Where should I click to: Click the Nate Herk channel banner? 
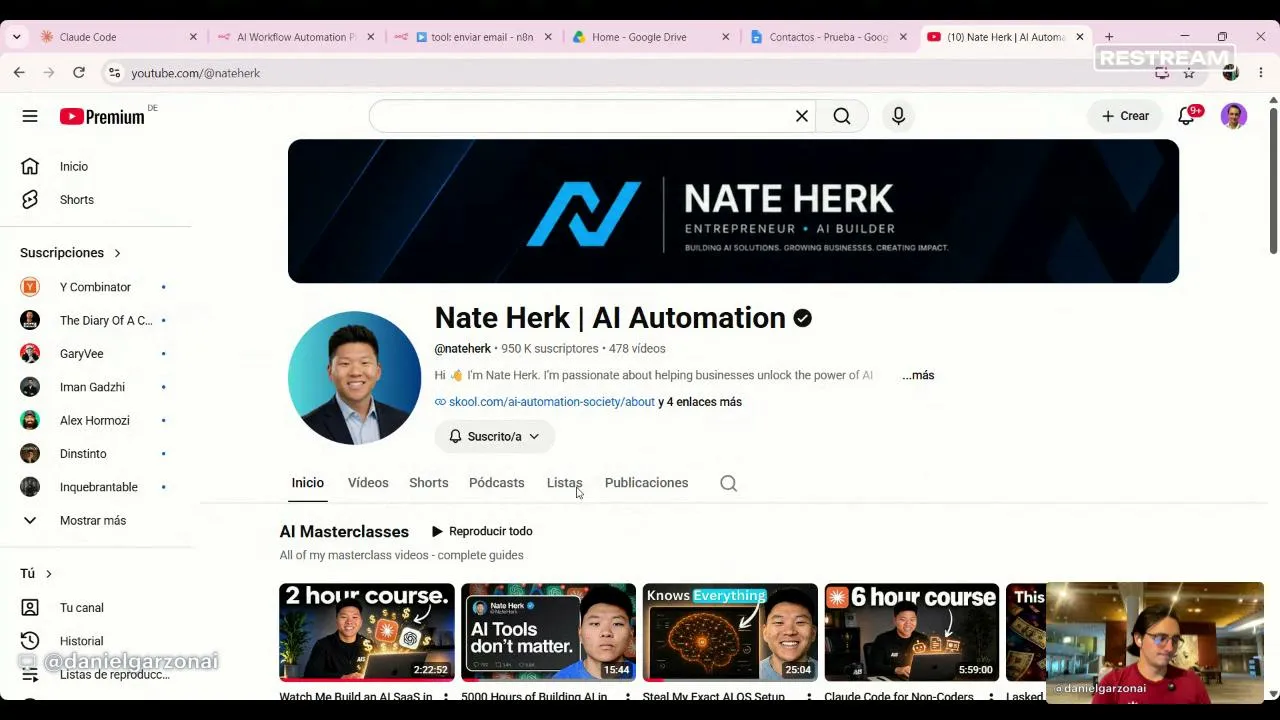(x=733, y=211)
